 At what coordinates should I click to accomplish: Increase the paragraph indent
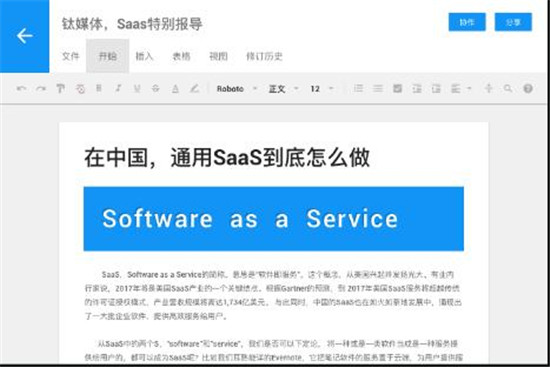pos(436,89)
